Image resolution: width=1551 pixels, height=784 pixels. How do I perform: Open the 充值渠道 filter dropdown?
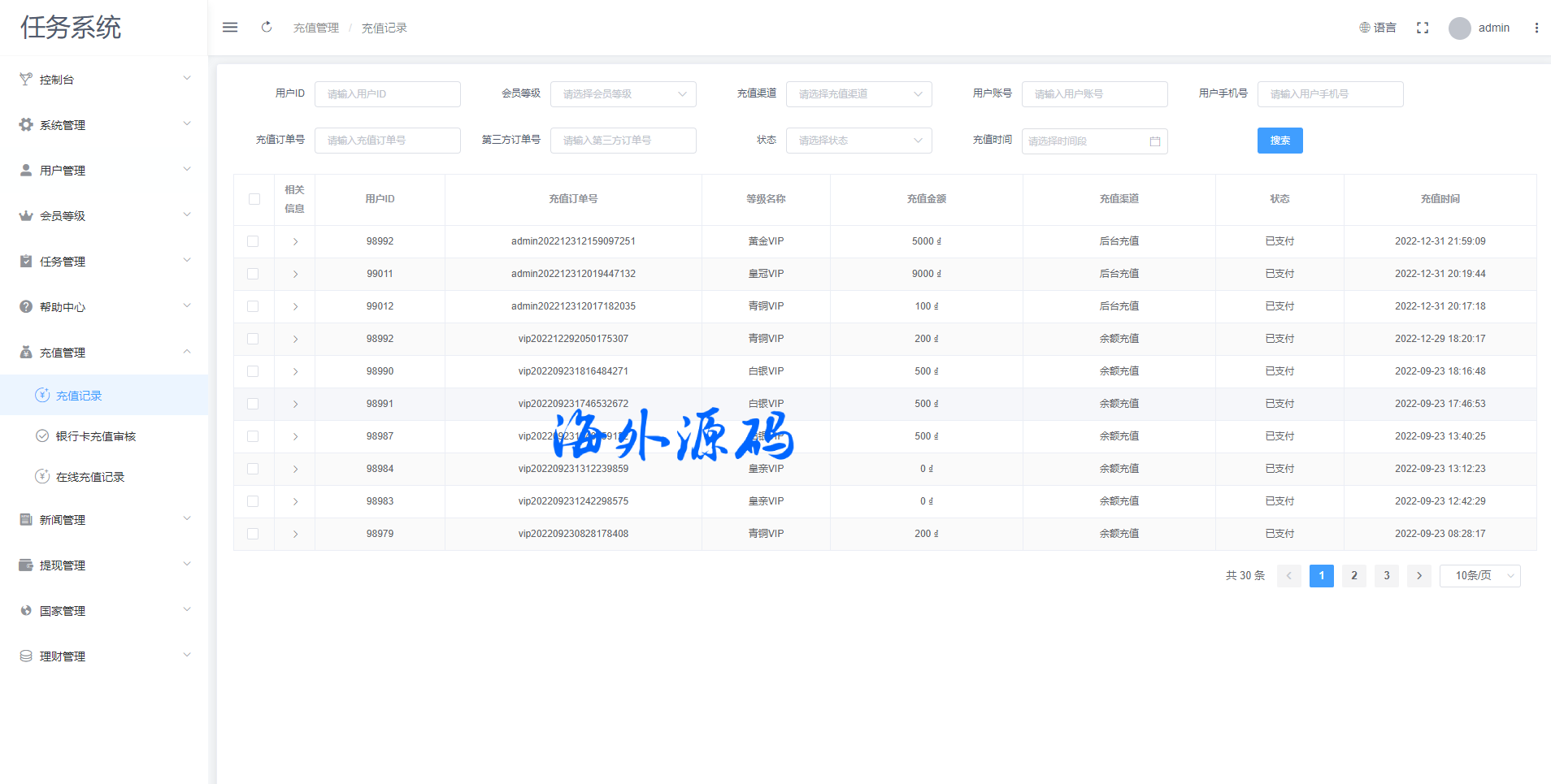[858, 94]
